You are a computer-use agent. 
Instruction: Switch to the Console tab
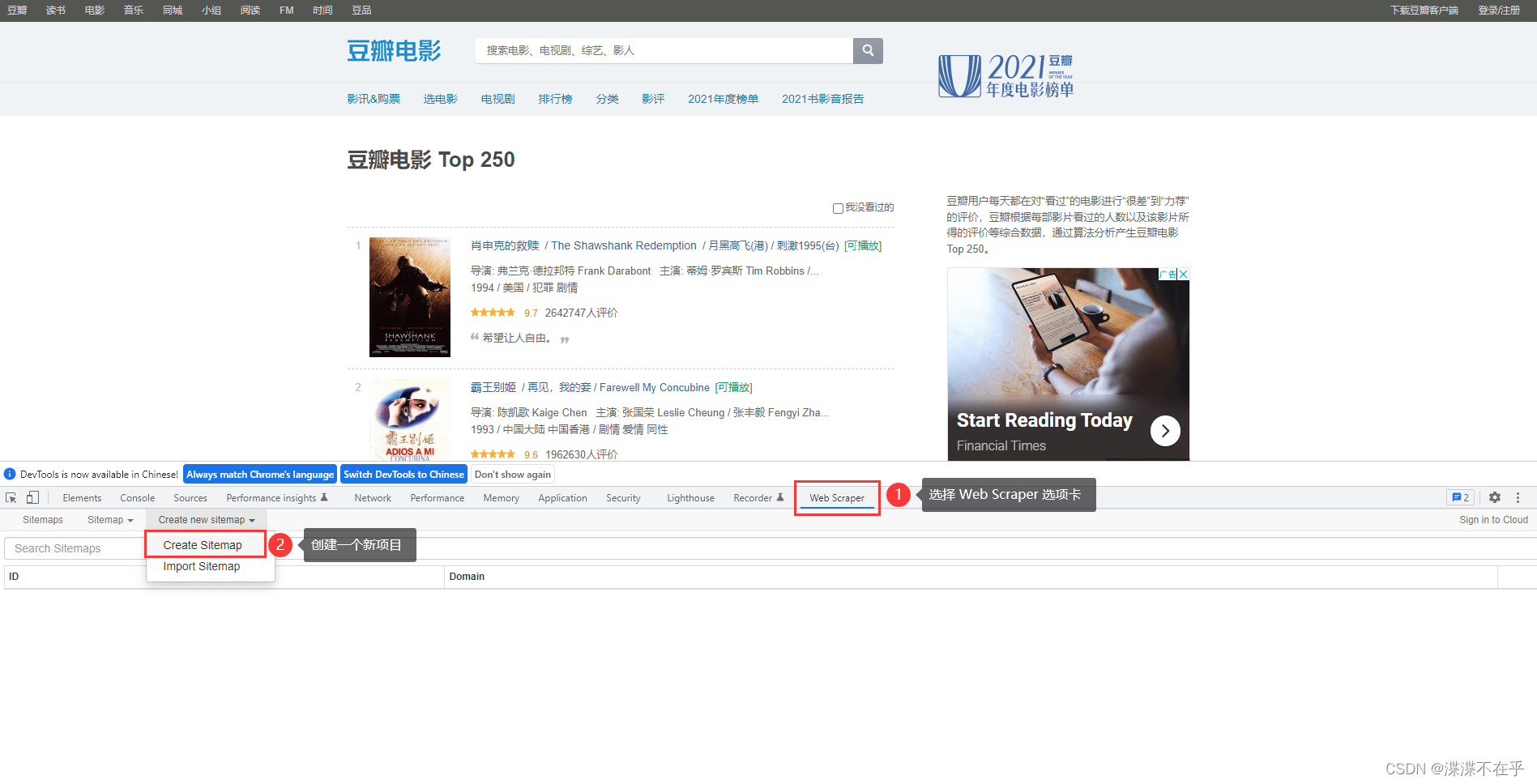[x=138, y=498]
